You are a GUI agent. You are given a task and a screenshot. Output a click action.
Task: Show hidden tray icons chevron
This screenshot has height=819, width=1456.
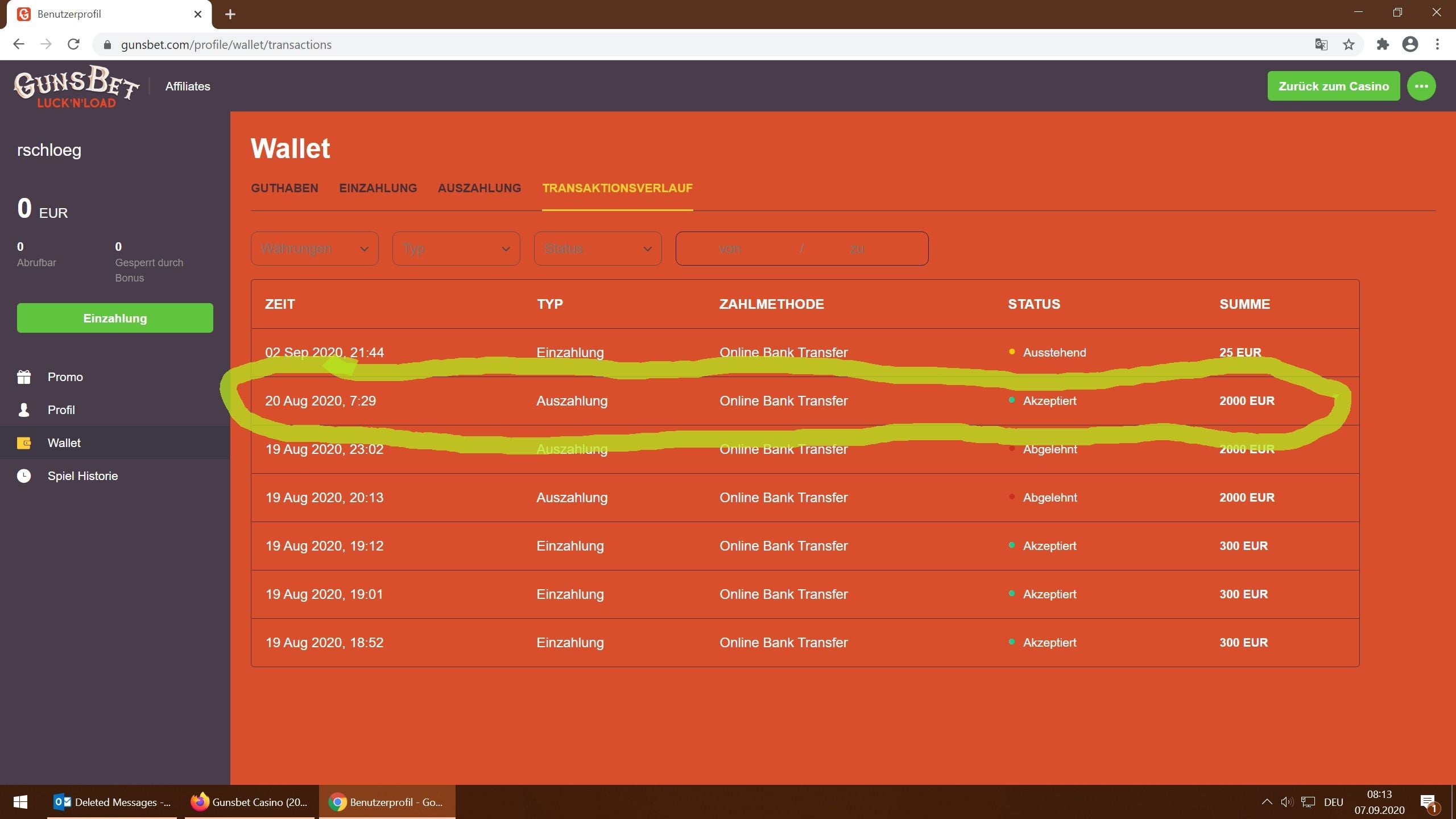(x=1267, y=802)
